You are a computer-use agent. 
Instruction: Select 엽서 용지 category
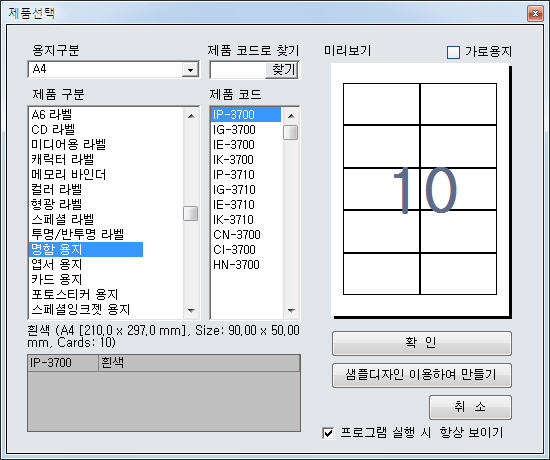[x=57, y=264]
